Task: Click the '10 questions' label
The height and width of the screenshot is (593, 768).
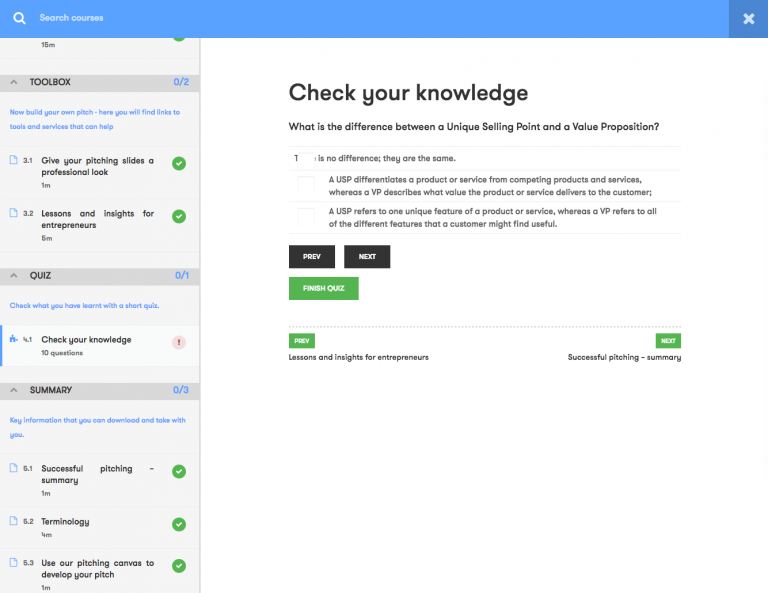Action: (62, 353)
